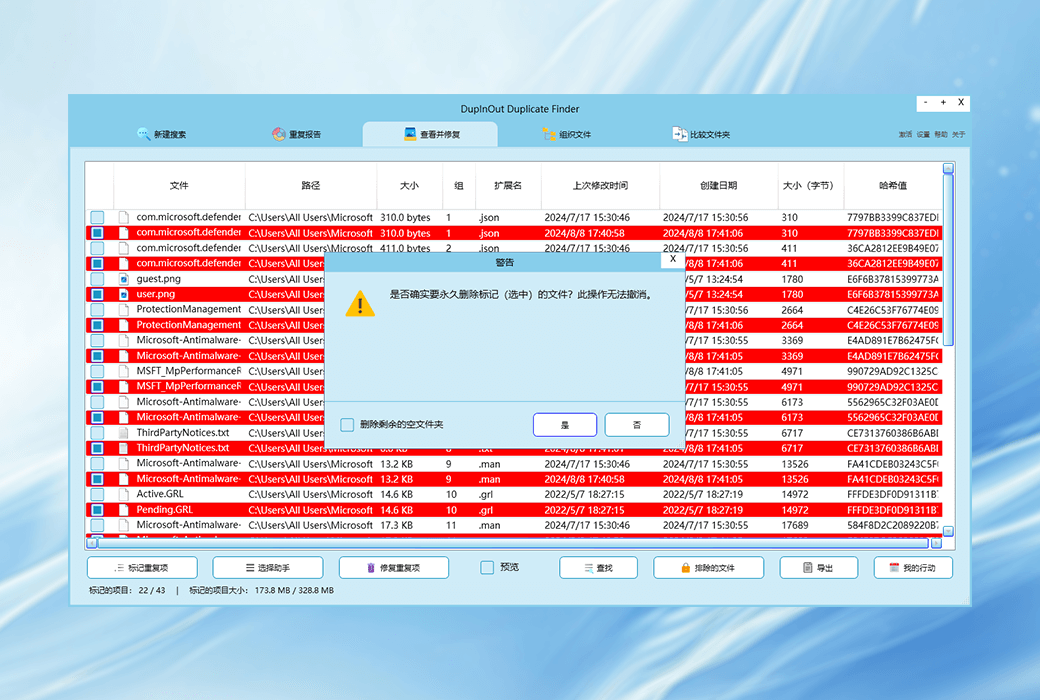Cancel deletion with the 否 button
Image resolution: width=1040 pixels, height=700 pixels.
[637, 425]
